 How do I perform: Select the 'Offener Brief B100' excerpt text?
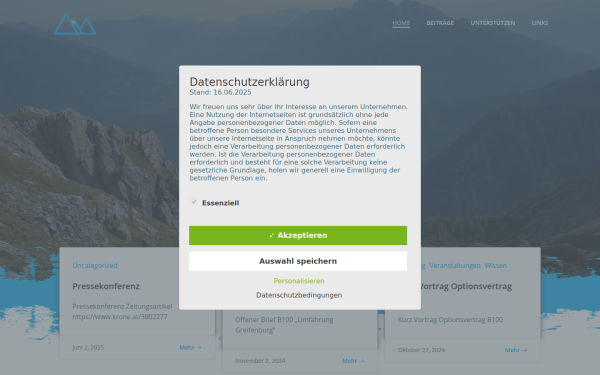pos(284,324)
